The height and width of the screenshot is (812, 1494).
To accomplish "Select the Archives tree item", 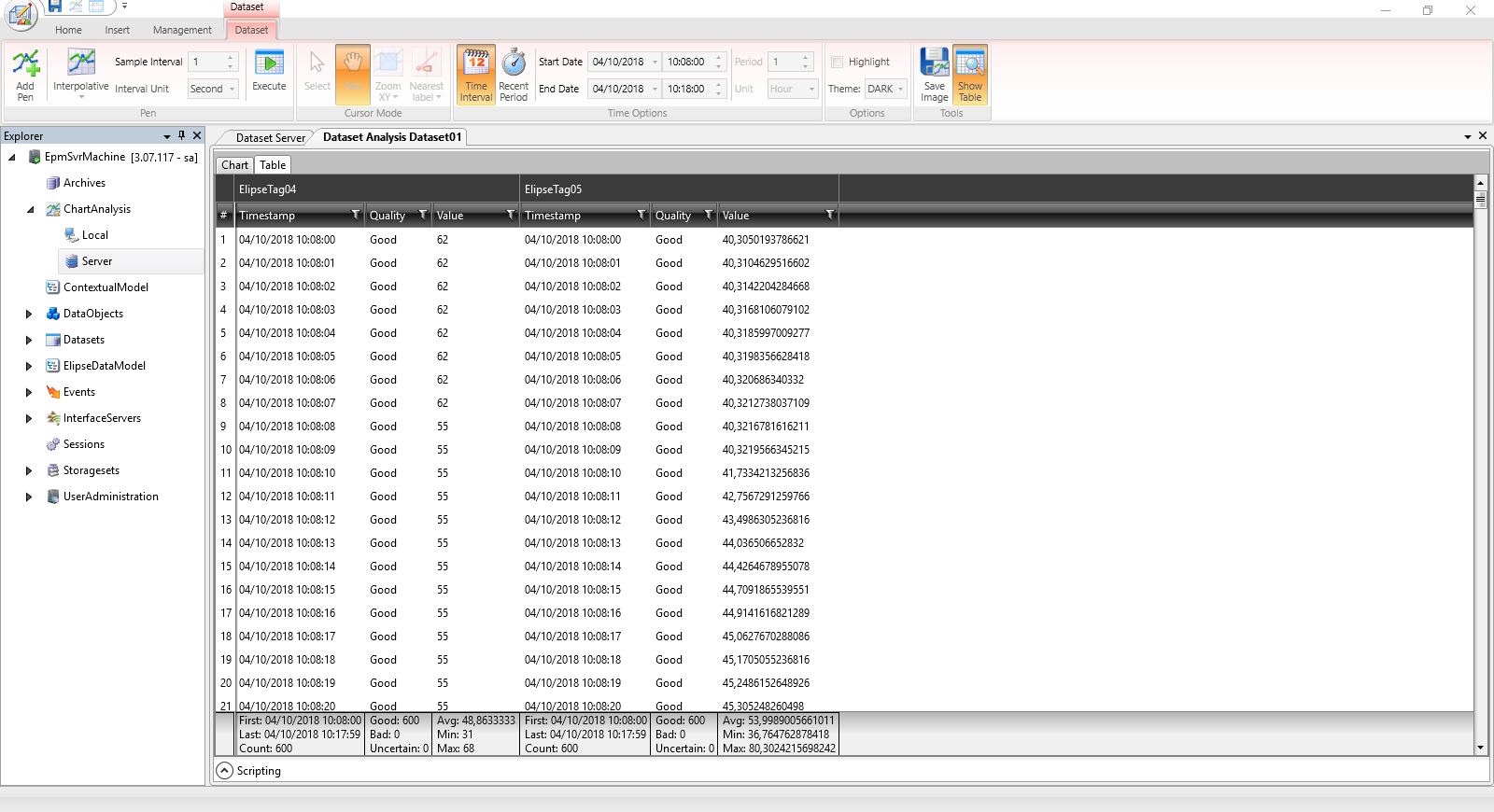I will point(84,183).
